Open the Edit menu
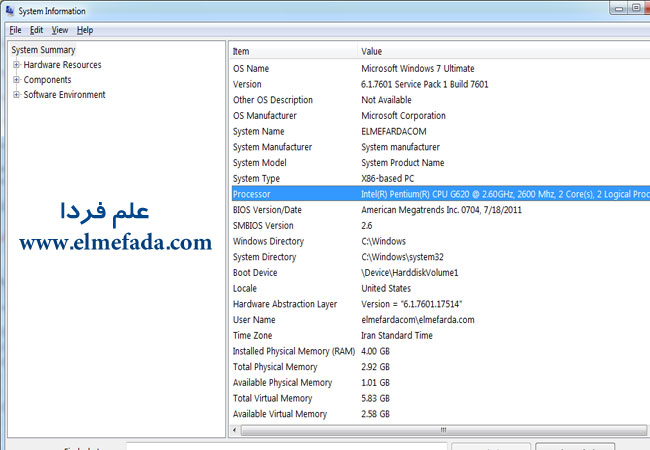 point(36,30)
